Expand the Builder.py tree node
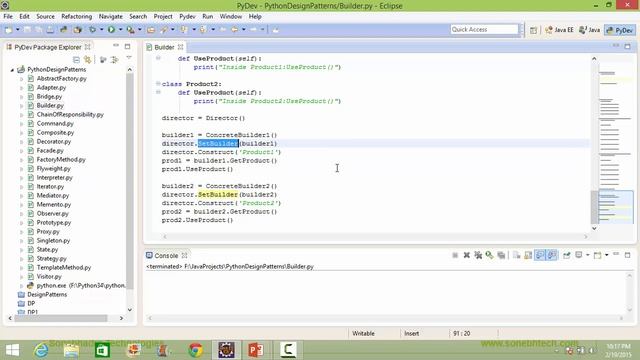Image resolution: width=640 pixels, height=360 pixels. tap(22, 105)
